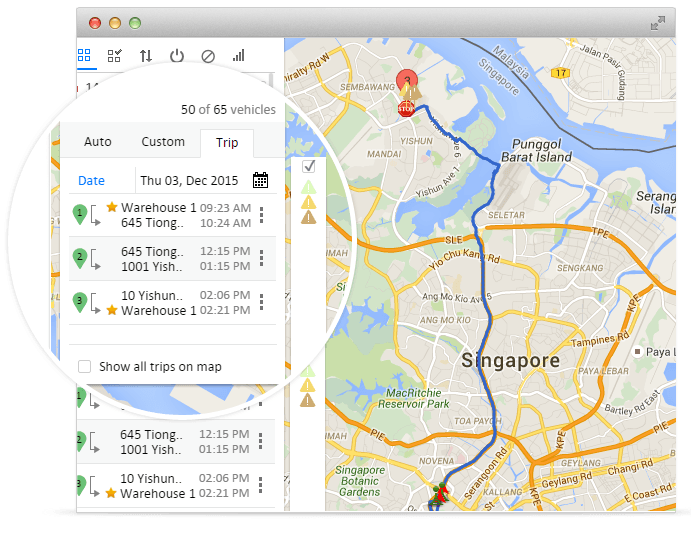
Task: Open options menu for 02:06 PM trip
Action: [261, 302]
